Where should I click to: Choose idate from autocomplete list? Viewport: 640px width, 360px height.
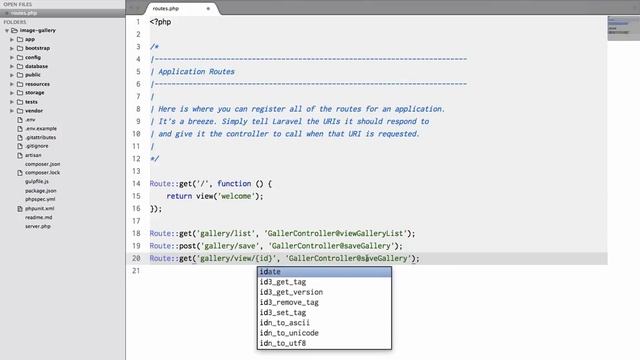click(324, 272)
